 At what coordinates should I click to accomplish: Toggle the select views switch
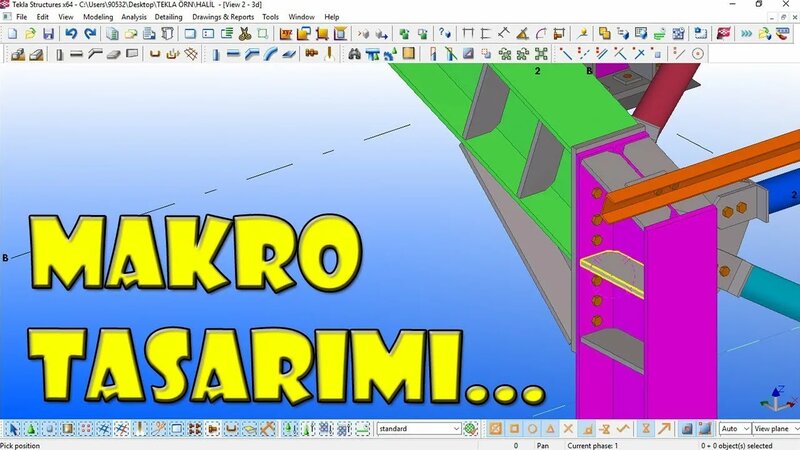point(176,429)
